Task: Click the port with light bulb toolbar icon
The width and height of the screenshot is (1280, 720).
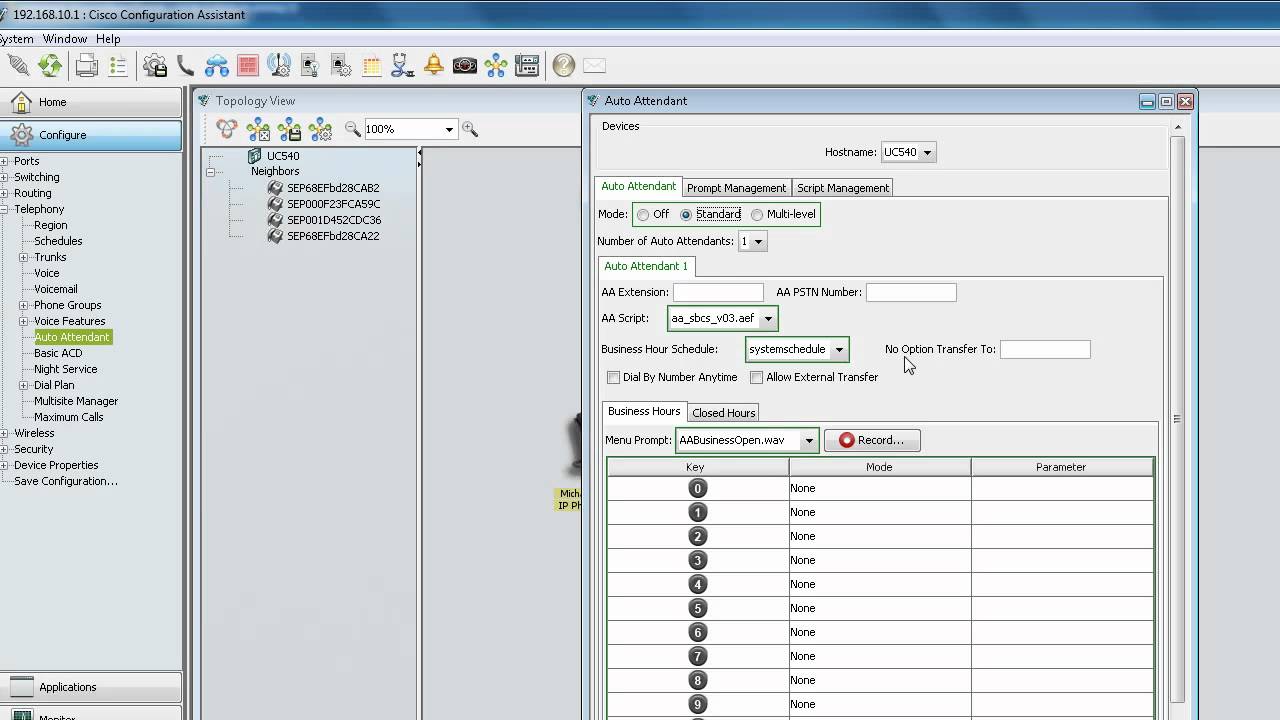Action: 310,66
